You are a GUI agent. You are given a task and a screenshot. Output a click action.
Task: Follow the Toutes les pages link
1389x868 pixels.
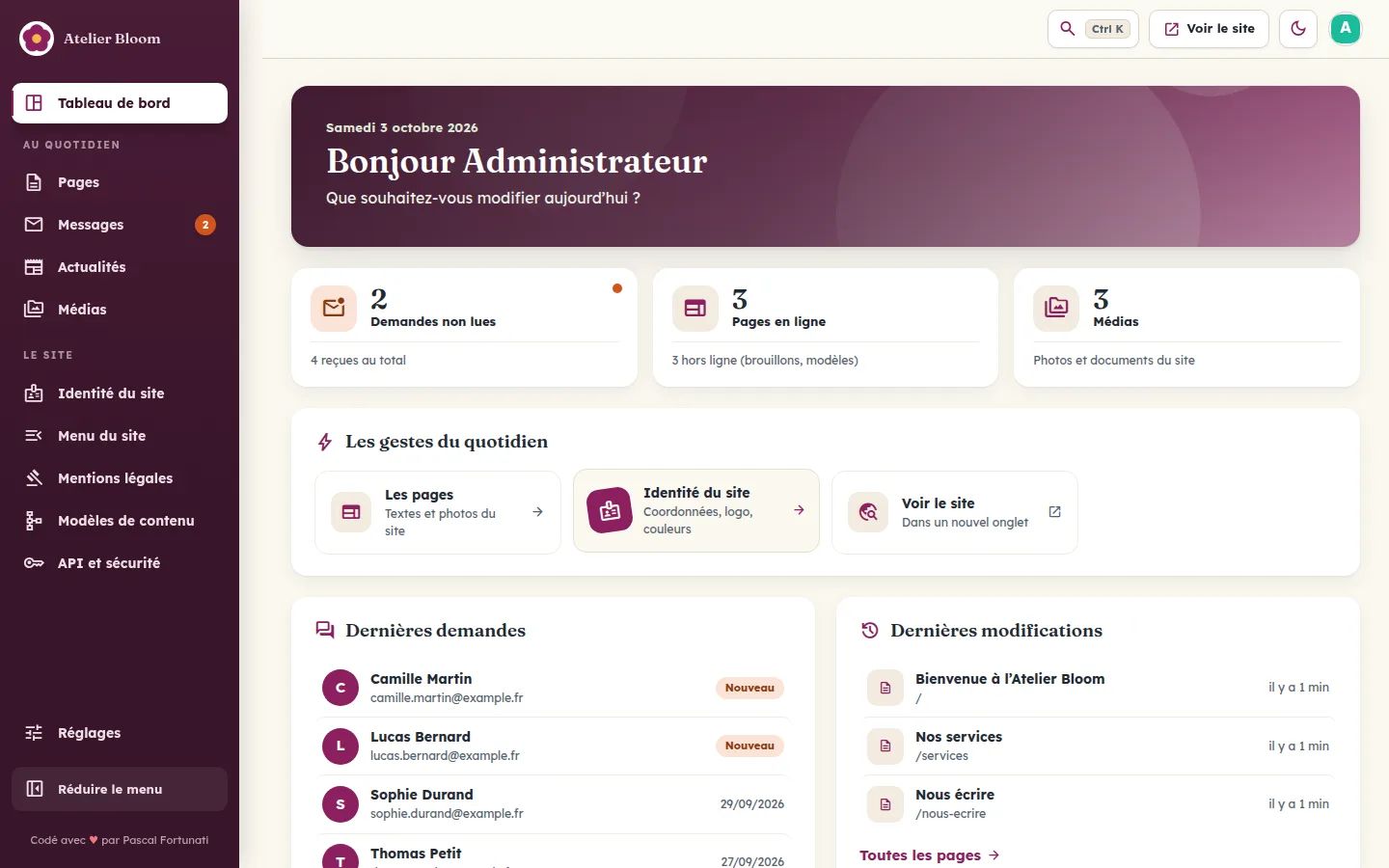point(930,855)
